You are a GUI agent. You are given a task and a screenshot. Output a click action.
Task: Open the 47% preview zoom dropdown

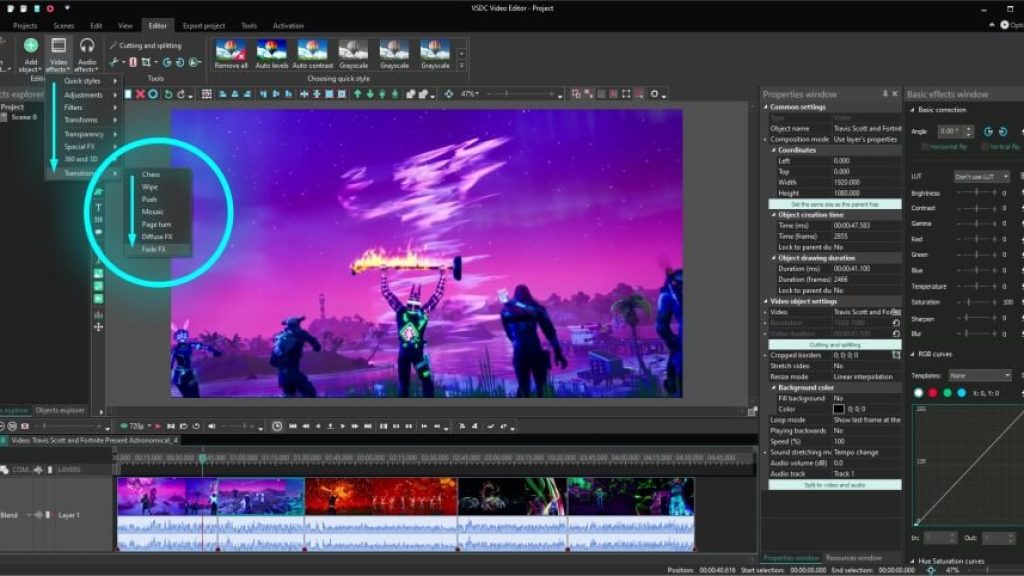tap(470, 94)
